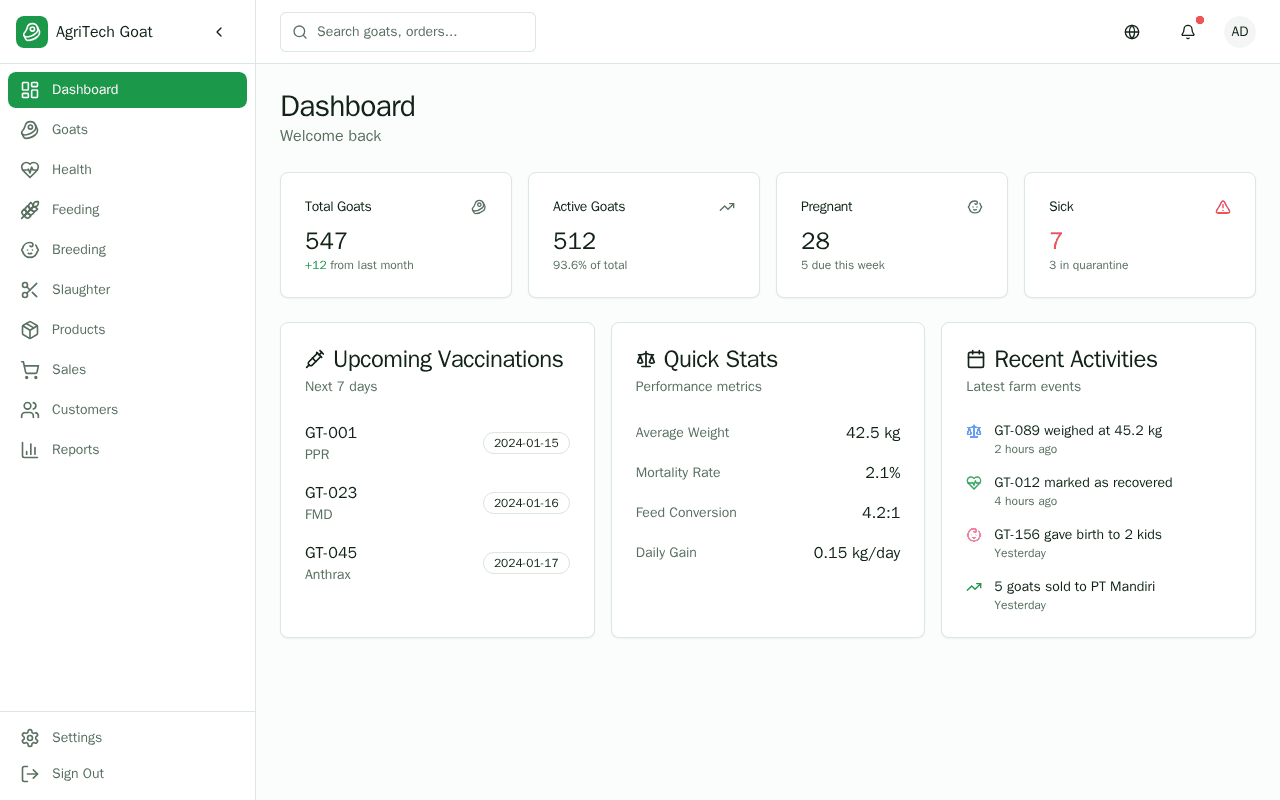The height and width of the screenshot is (800, 1280).
Task: Click the search magnifier icon
Action: click(x=300, y=32)
